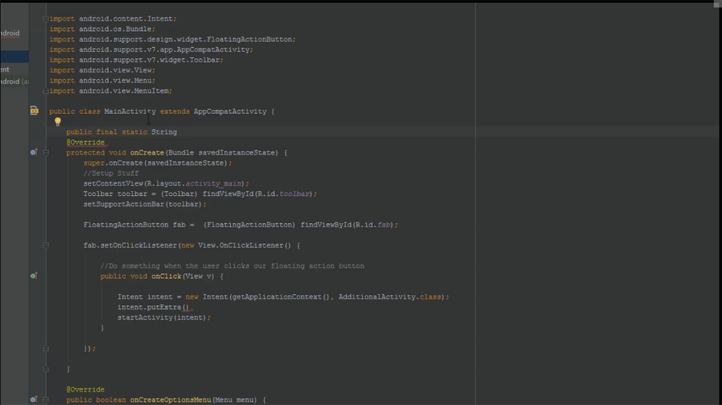
Task: Click the second @Override annotation above onCreateOptionsMenu
Action: (x=85, y=389)
